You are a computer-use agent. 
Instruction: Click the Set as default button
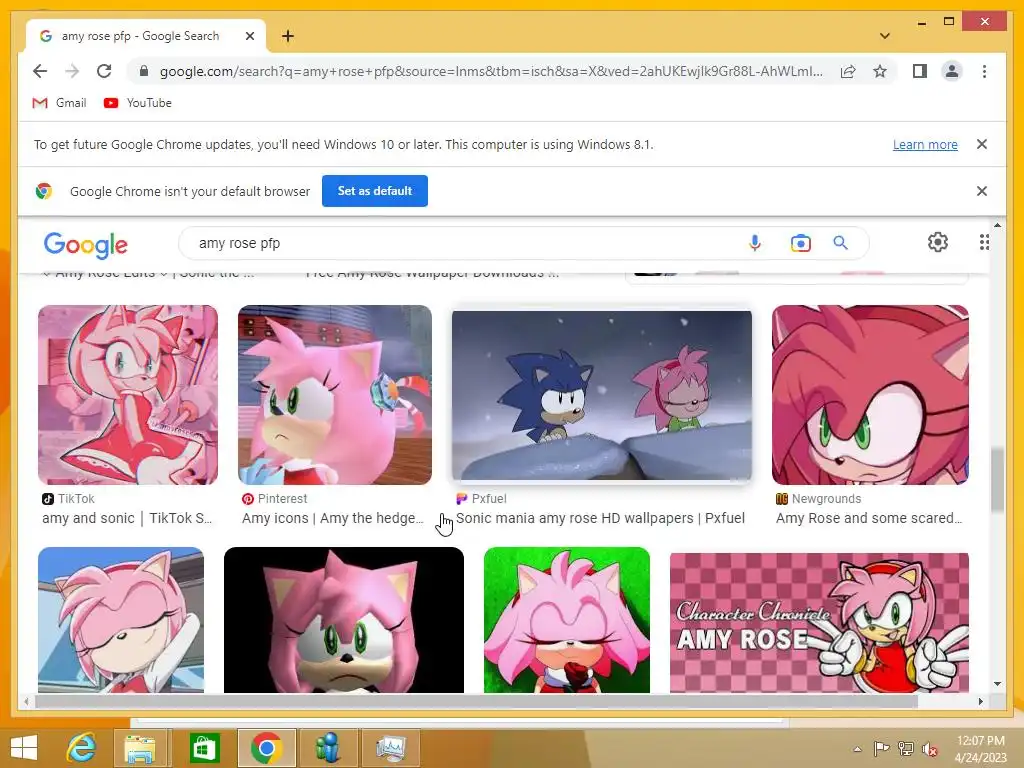pos(375,191)
